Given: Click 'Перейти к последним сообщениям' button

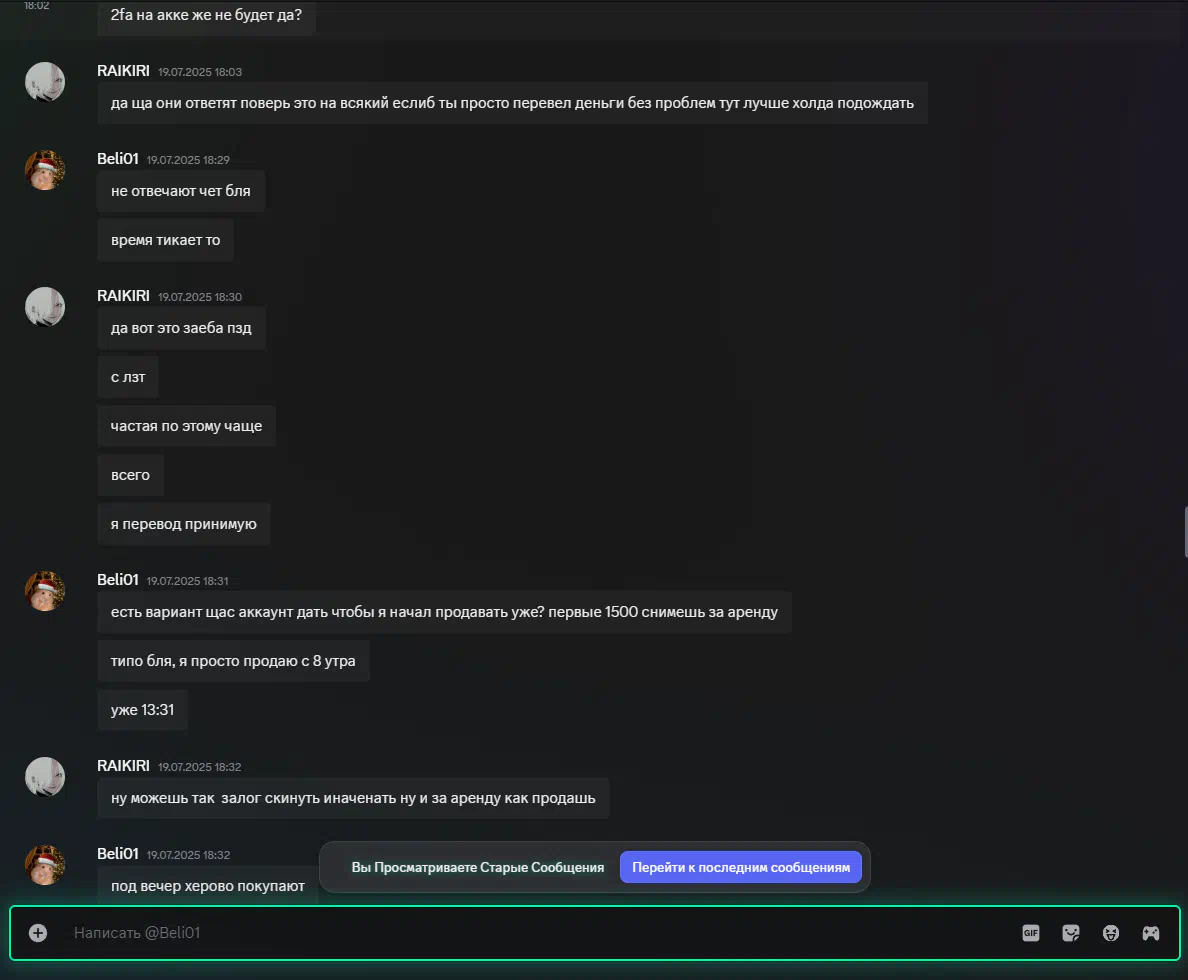Looking at the screenshot, I should (x=740, y=867).
